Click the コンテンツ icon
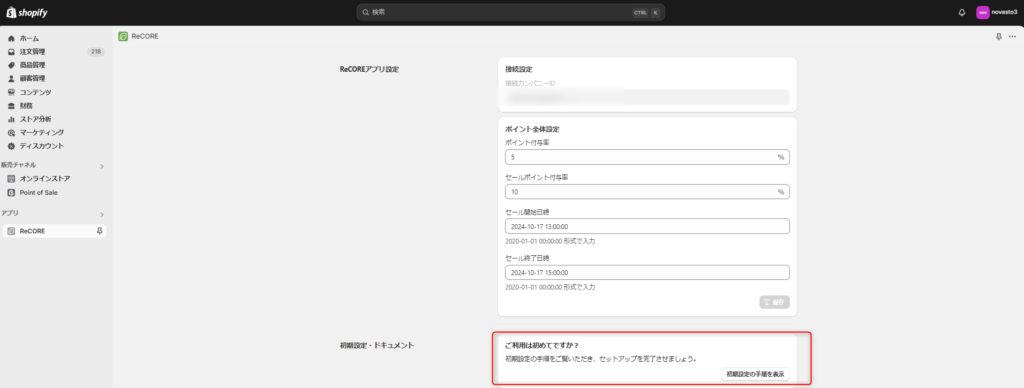This screenshot has width=1024, height=388. pos(11,92)
